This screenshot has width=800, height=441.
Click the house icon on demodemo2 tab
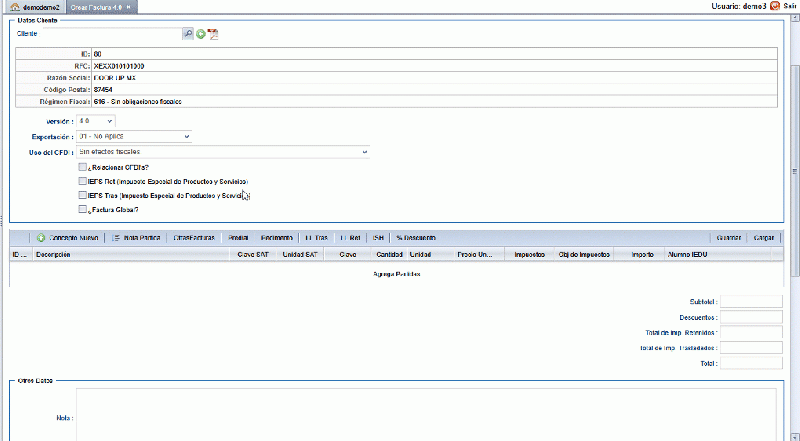click(x=15, y=7)
